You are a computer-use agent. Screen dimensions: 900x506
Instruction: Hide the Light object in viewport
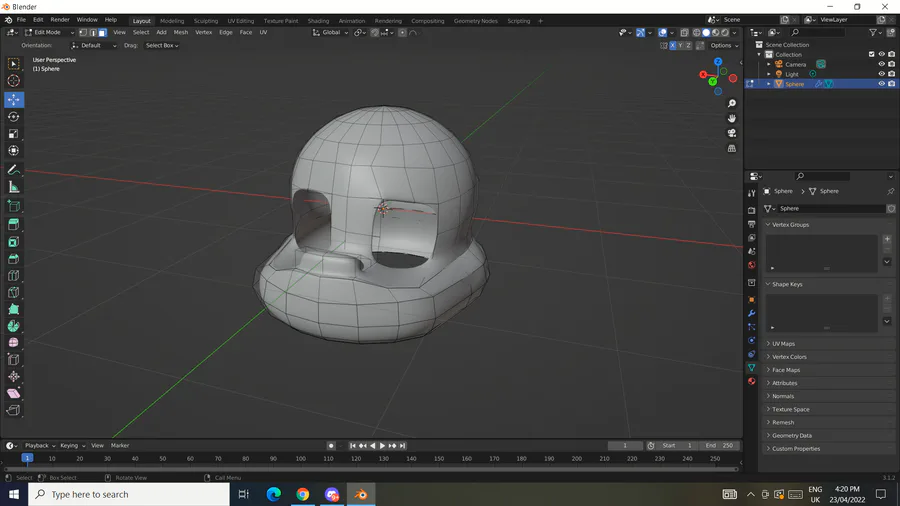(x=881, y=74)
